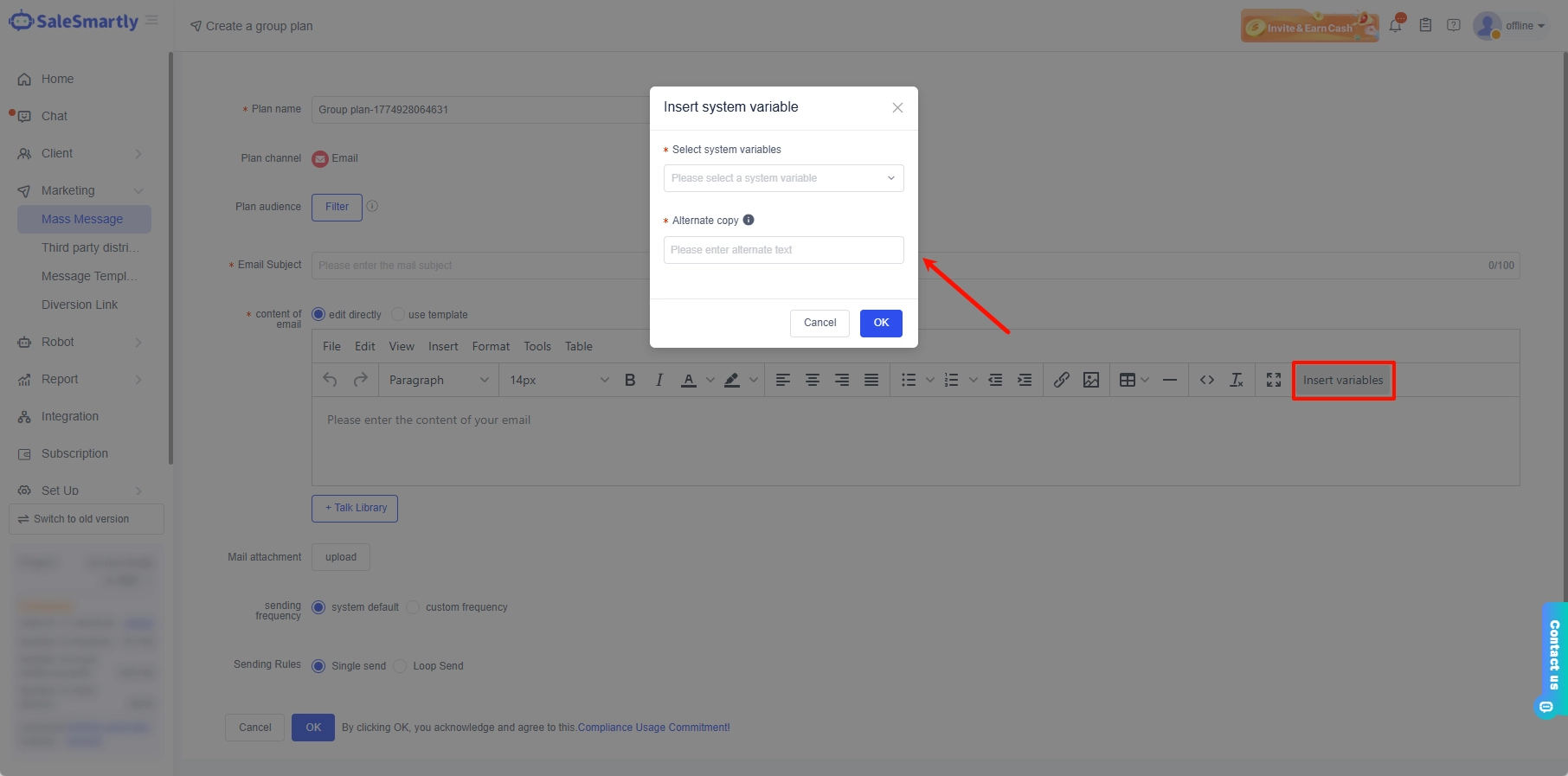Open the help question mark icon
Image resolution: width=1568 pixels, height=776 pixels.
point(1454,25)
